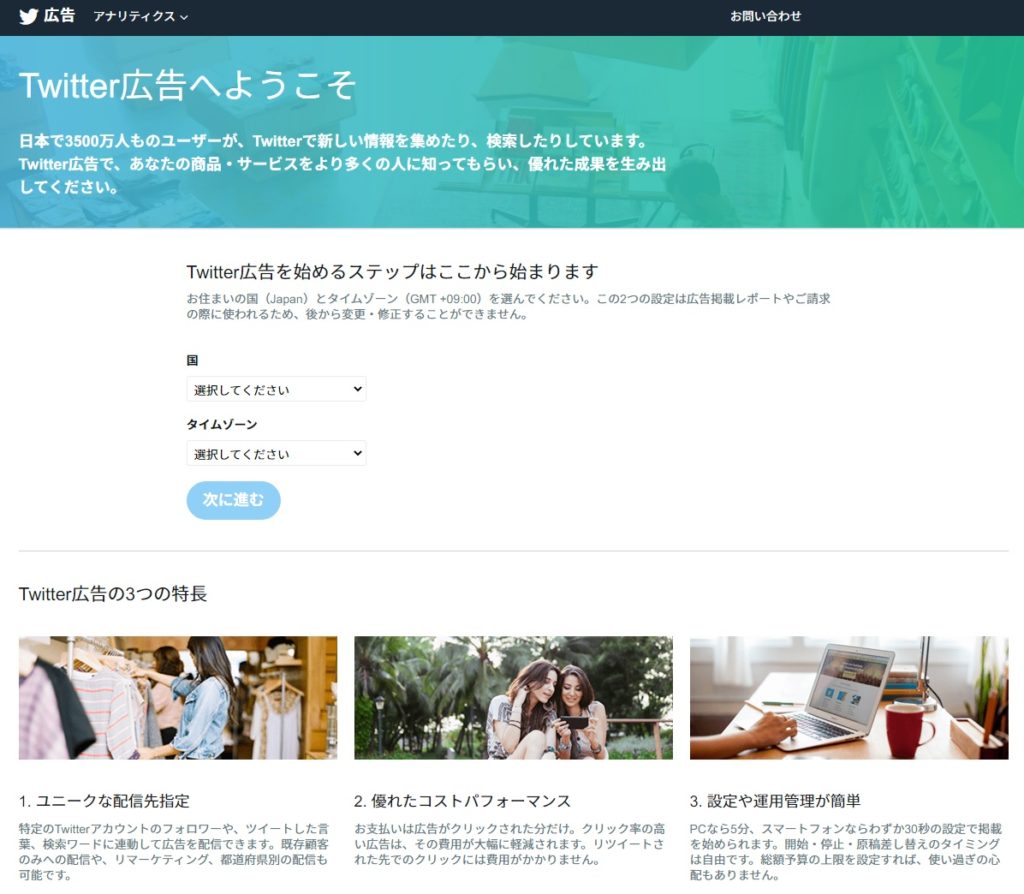1024x894 pixels.
Task: Click the Twitter広告へようこそ banner title
Action: (187, 85)
